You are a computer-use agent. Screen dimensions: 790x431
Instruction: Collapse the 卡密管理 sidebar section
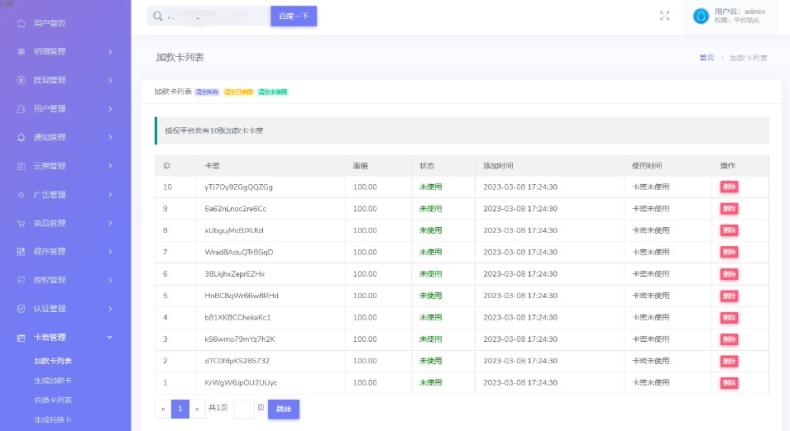click(110, 338)
